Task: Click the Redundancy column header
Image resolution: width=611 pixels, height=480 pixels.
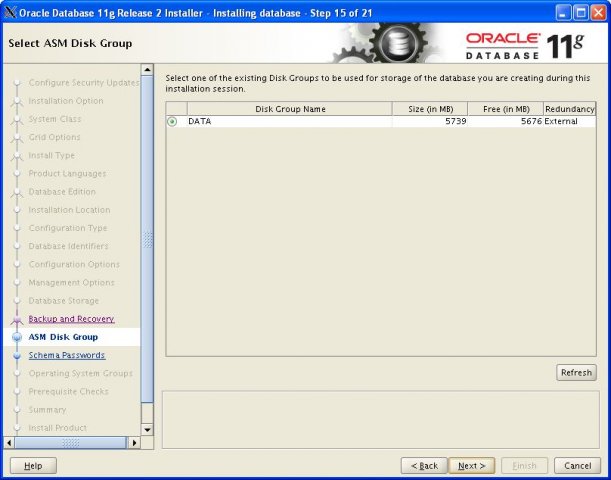Action: (570, 109)
